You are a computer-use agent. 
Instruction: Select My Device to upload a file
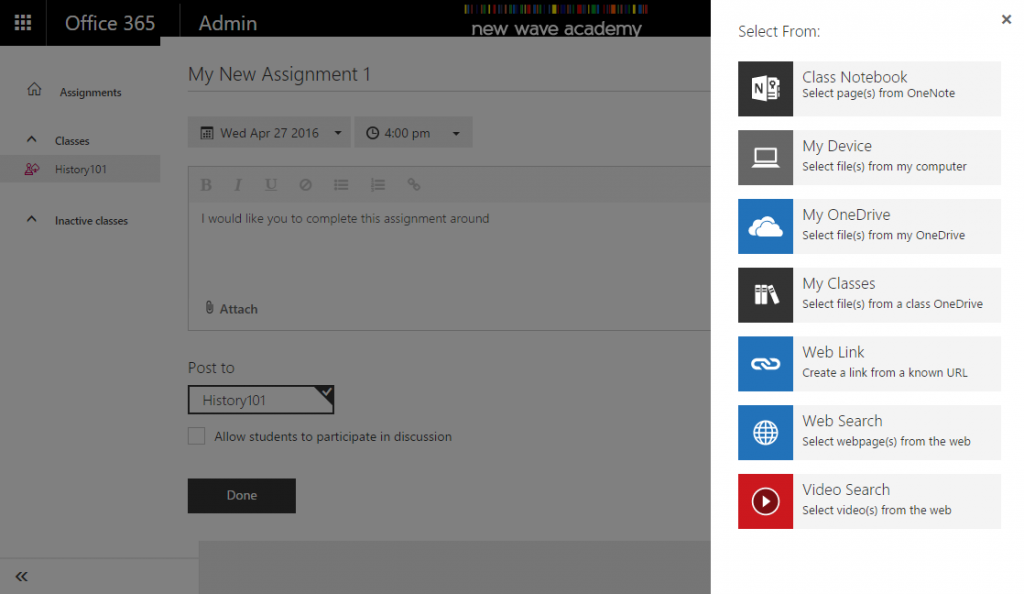[x=868, y=157]
